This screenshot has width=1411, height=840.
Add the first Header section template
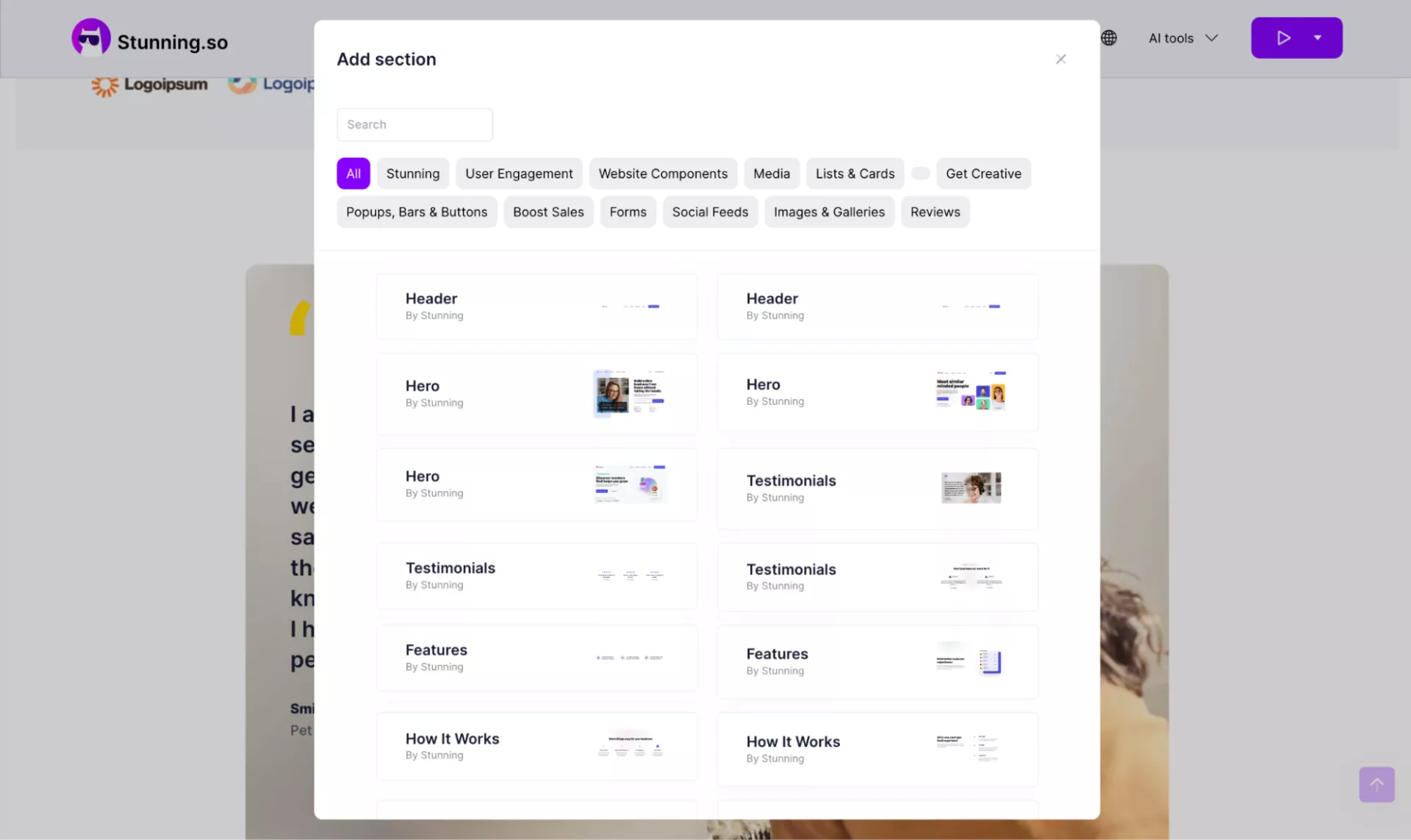coord(536,306)
